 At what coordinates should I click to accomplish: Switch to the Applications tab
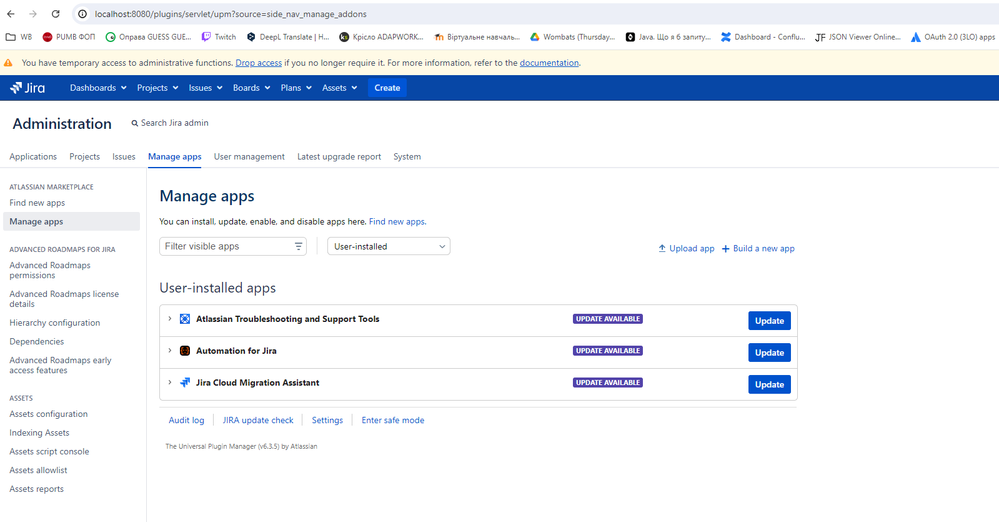33,157
